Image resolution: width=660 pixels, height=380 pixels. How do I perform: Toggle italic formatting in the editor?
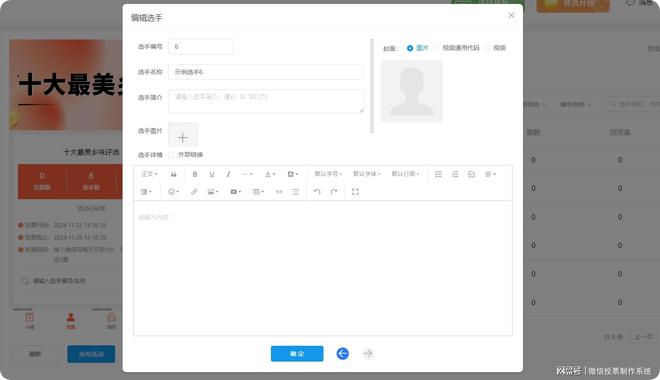click(x=228, y=174)
